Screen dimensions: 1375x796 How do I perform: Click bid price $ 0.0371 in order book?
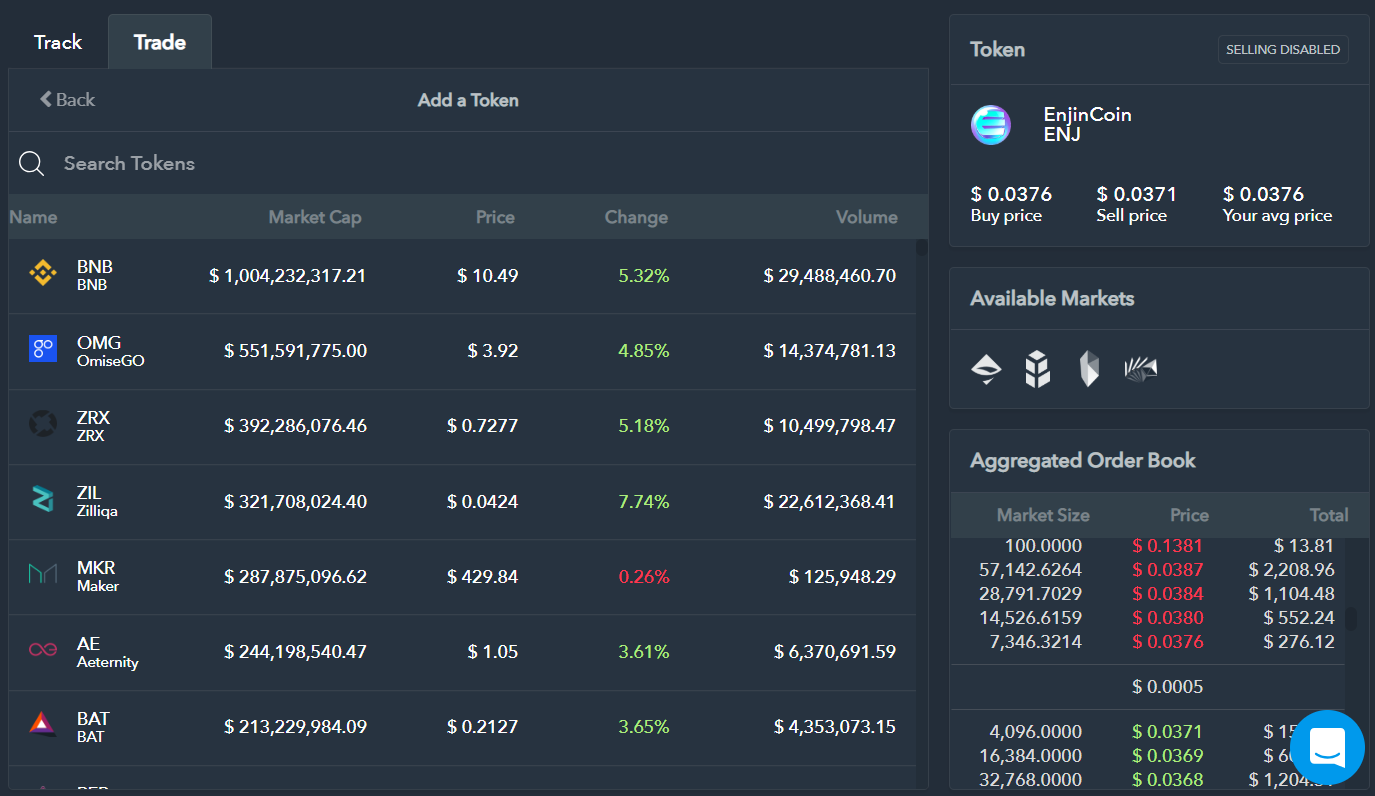pos(1168,732)
